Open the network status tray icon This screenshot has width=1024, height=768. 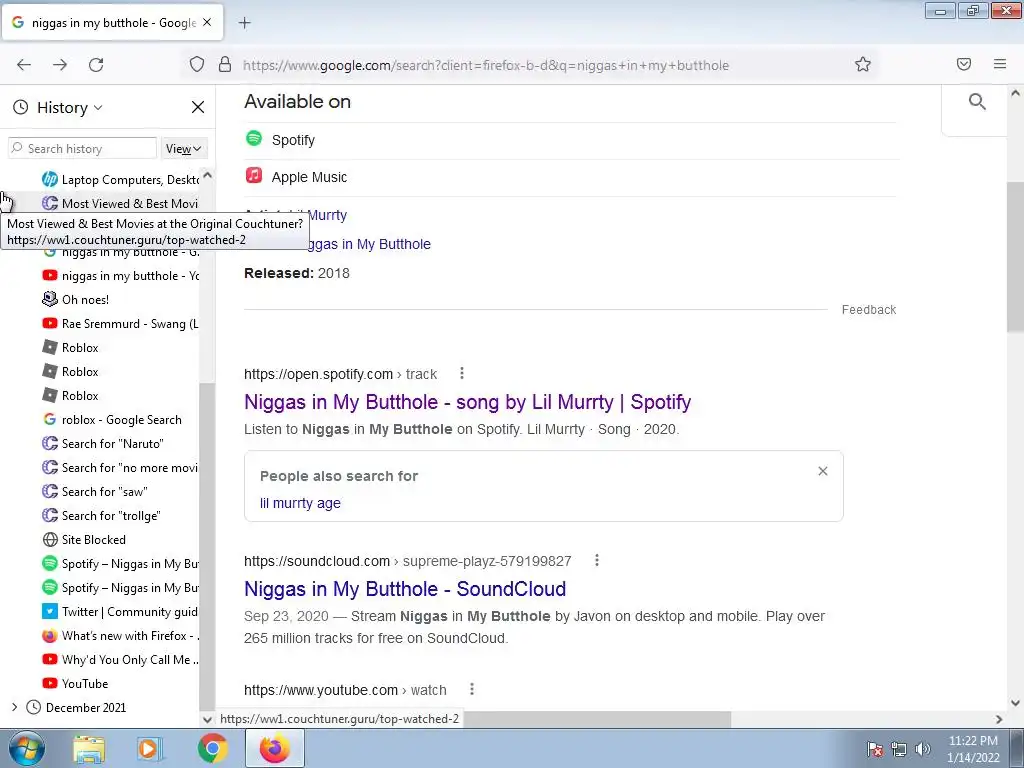(x=899, y=749)
